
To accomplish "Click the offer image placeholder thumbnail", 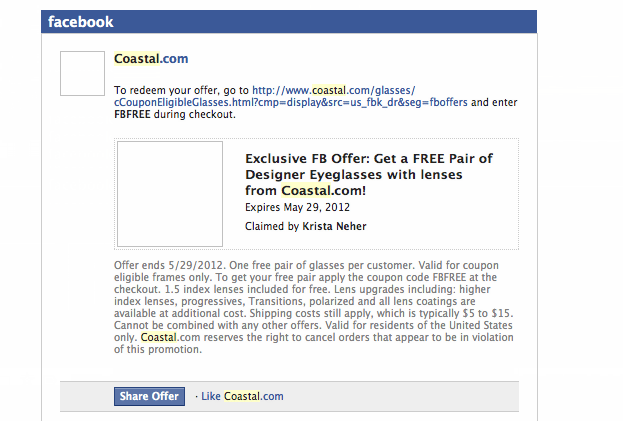I will pyautogui.click(x=170, y=194).
